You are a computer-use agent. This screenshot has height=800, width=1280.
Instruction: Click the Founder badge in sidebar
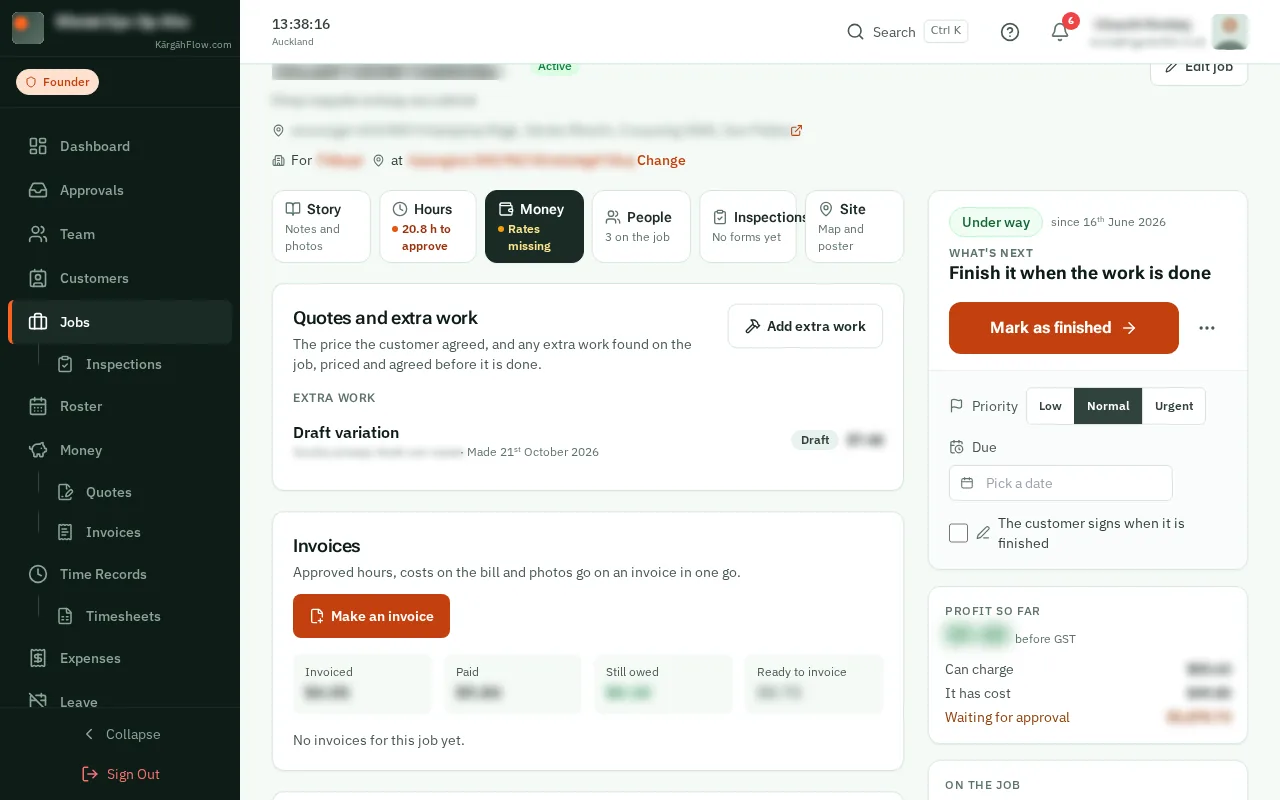coord(57,82)
